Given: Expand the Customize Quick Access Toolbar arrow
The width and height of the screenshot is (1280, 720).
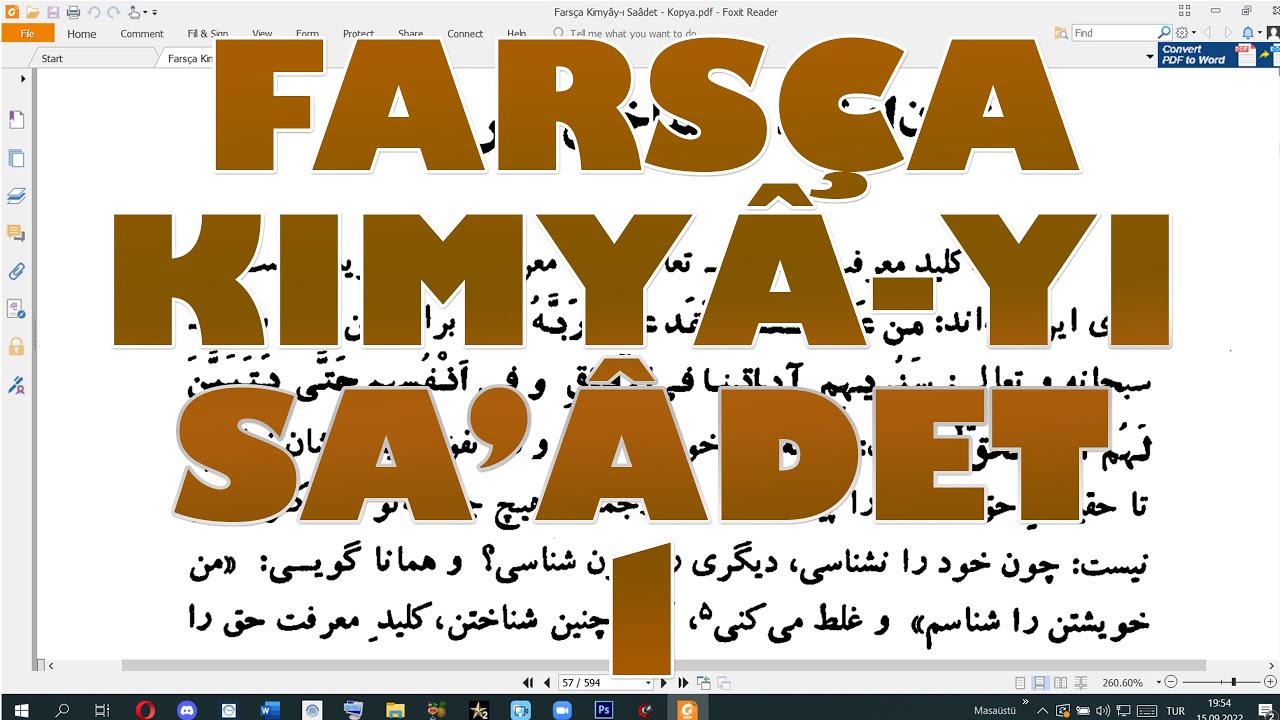Looking at the screenshot, I should [x=155, y=12].
